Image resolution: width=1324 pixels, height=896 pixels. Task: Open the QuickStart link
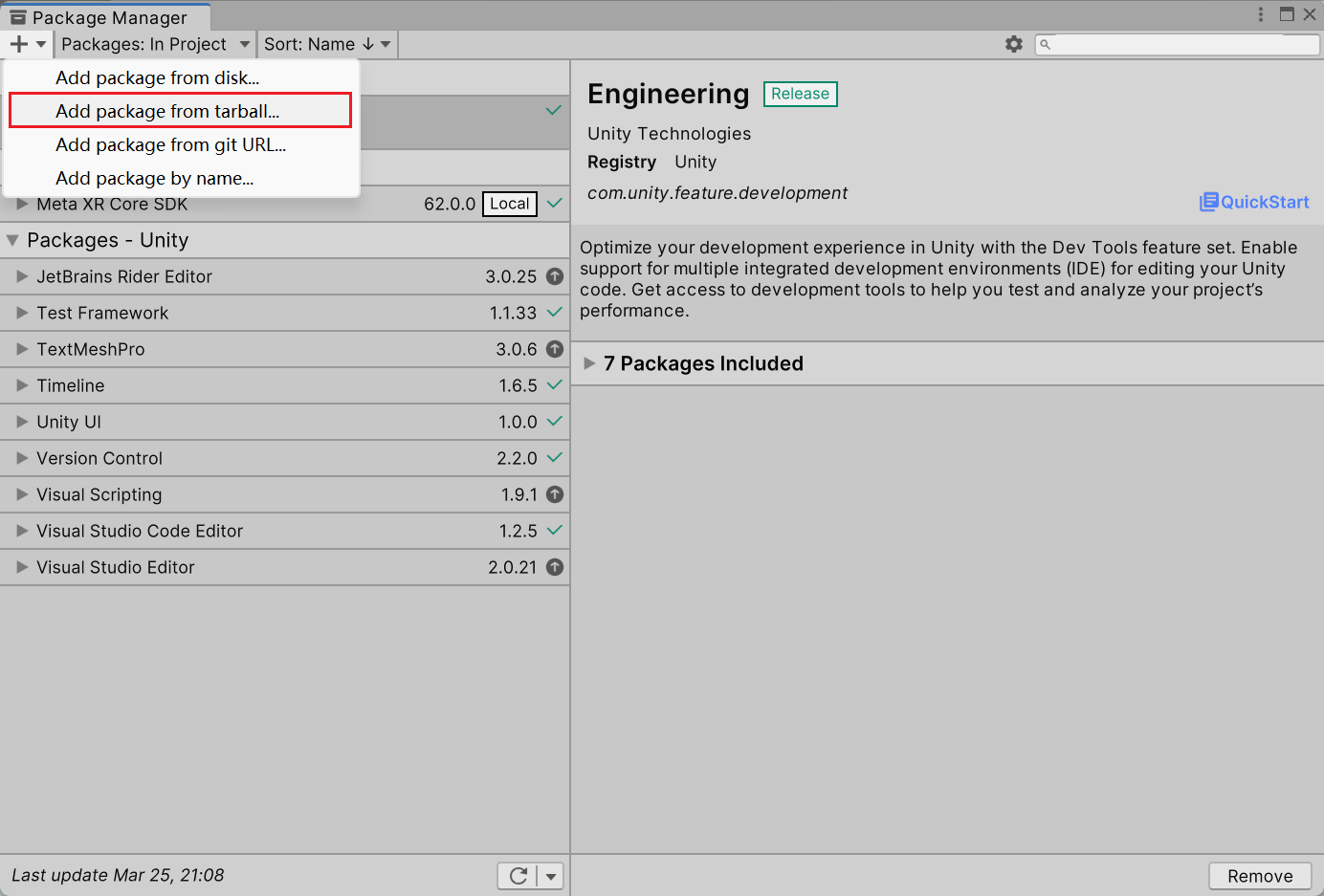pos(1254,202)
